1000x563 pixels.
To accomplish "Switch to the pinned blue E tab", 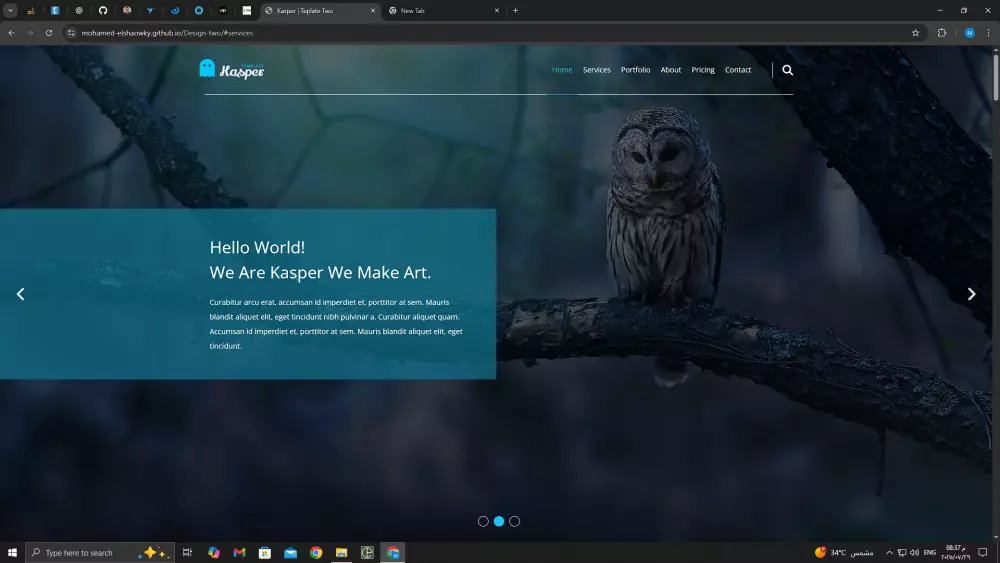I will coord(55,11).
